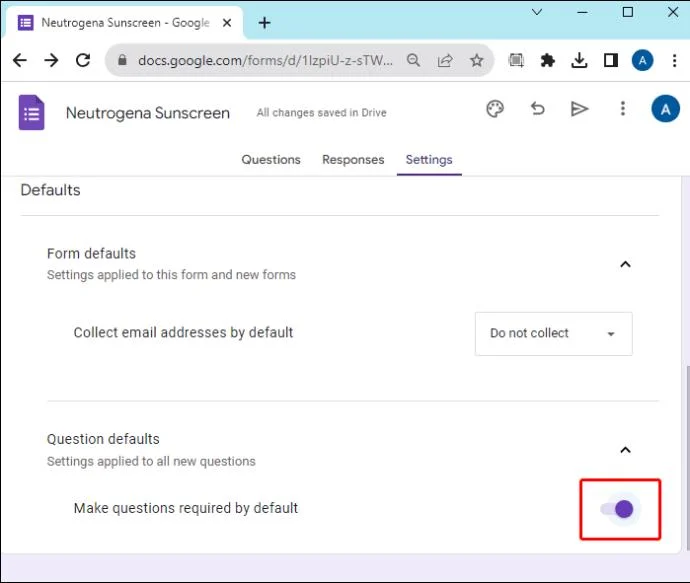Click the purple Google Forms home icon
The width and height of the screenshot is (690, 583).
[x=32, y=113]
